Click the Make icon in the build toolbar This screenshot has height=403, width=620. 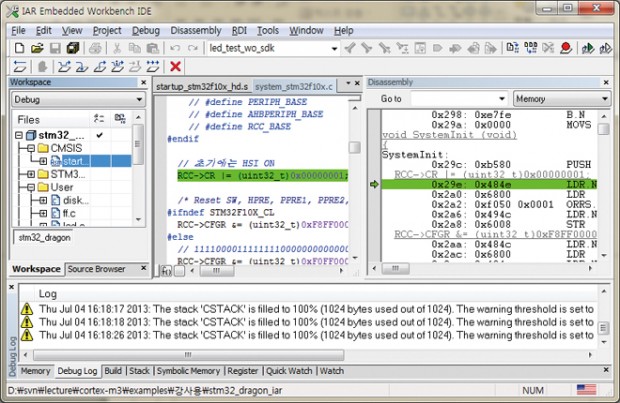coord(530,48)
